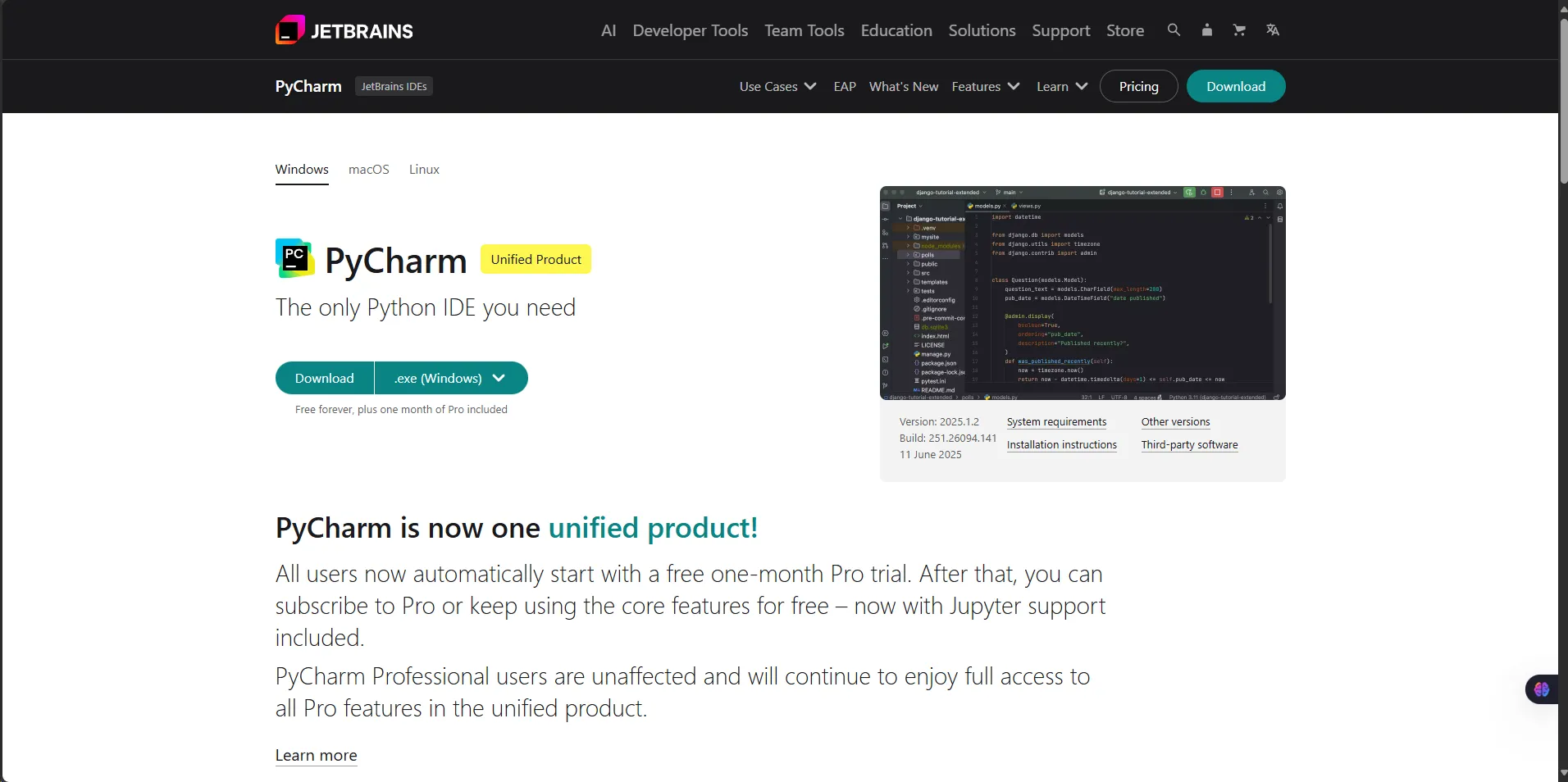Screen dimensions: 1568x782
Task: Click the scrollbar down arrow
Action: click(x=1563, y=774)
